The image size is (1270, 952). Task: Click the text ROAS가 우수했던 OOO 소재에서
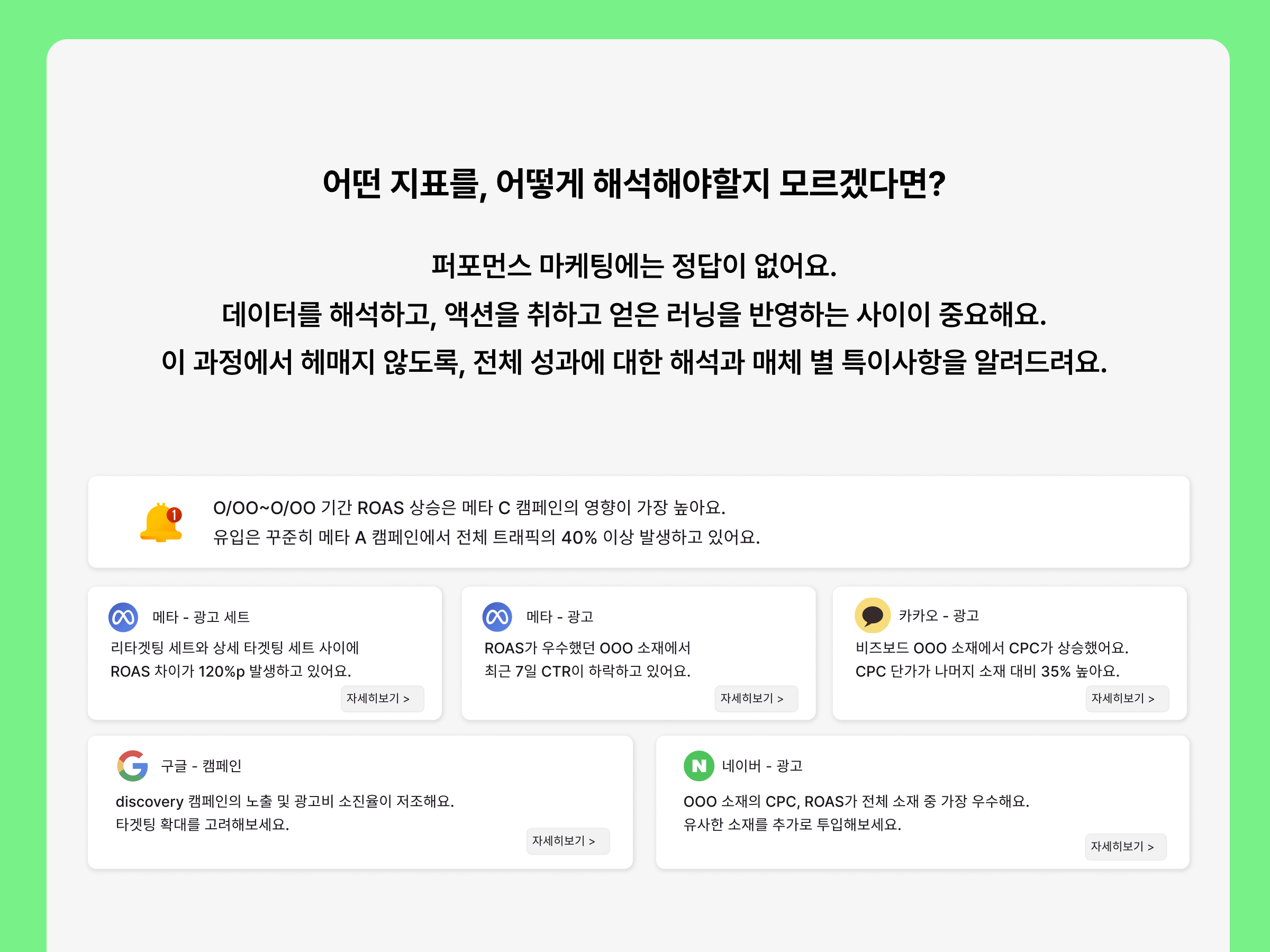click(587, 648)
